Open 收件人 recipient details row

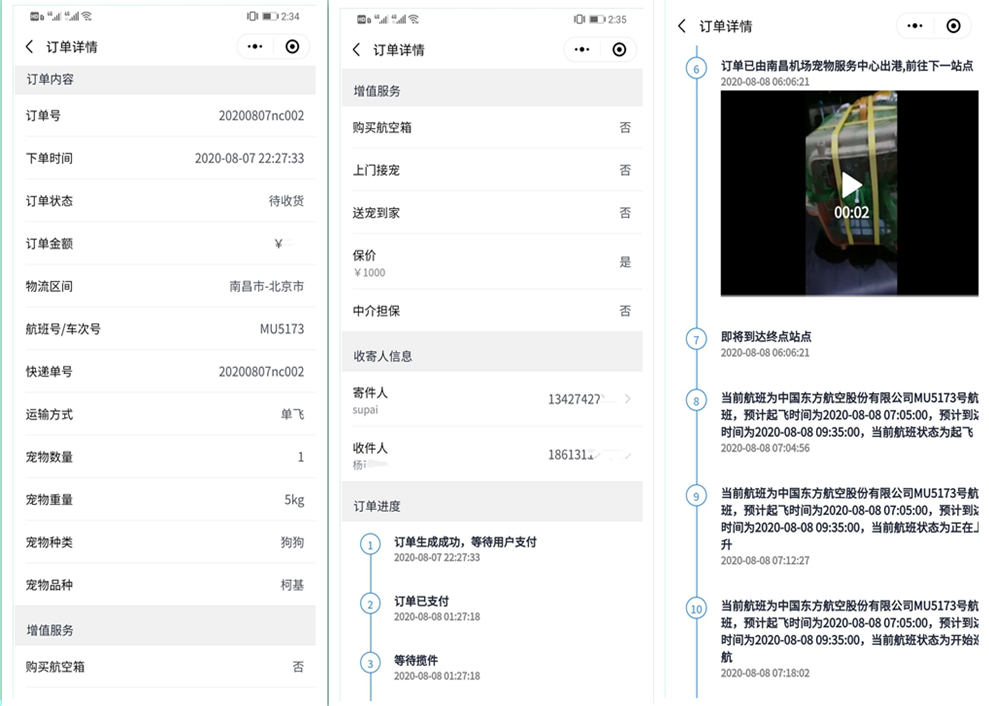point(492,455)
